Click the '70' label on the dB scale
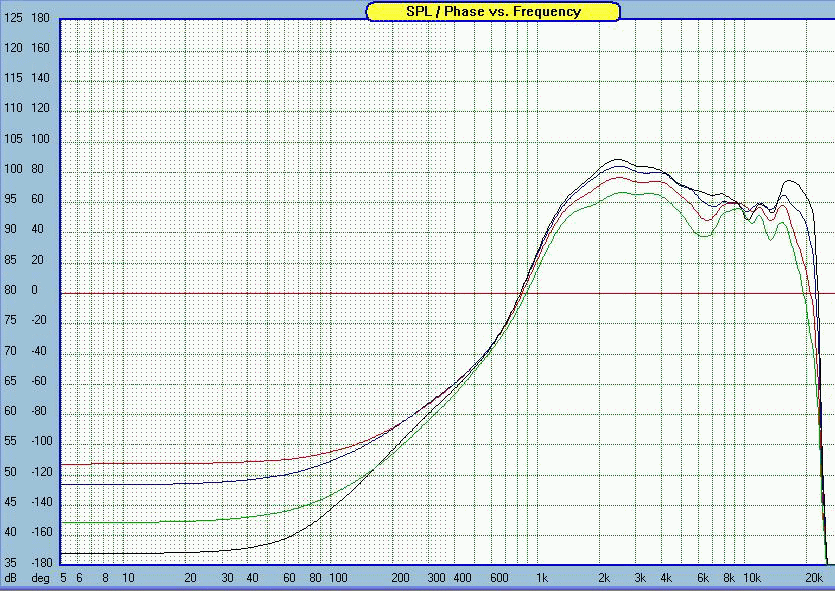 tap(11, 350)
